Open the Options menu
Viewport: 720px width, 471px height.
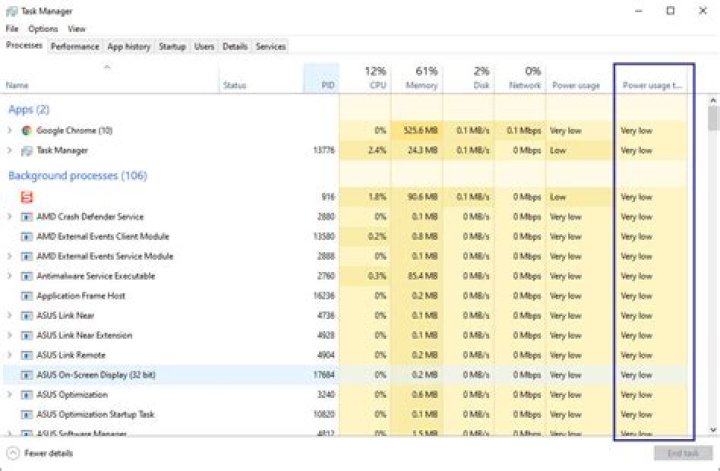click(43, 28)
